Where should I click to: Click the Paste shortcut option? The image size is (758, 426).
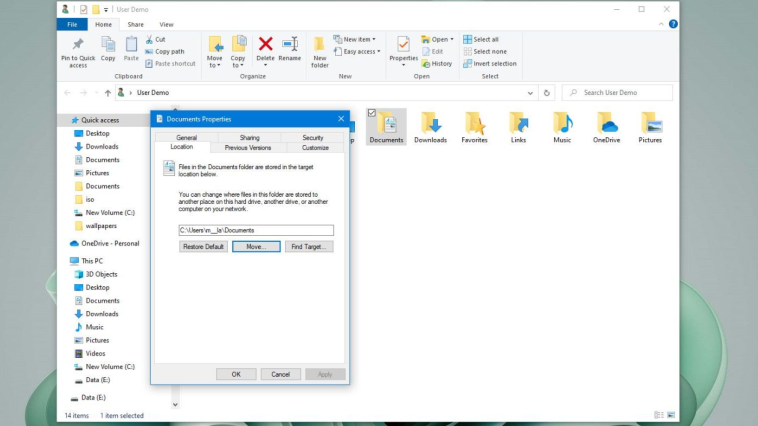click(x=170, y=63)
